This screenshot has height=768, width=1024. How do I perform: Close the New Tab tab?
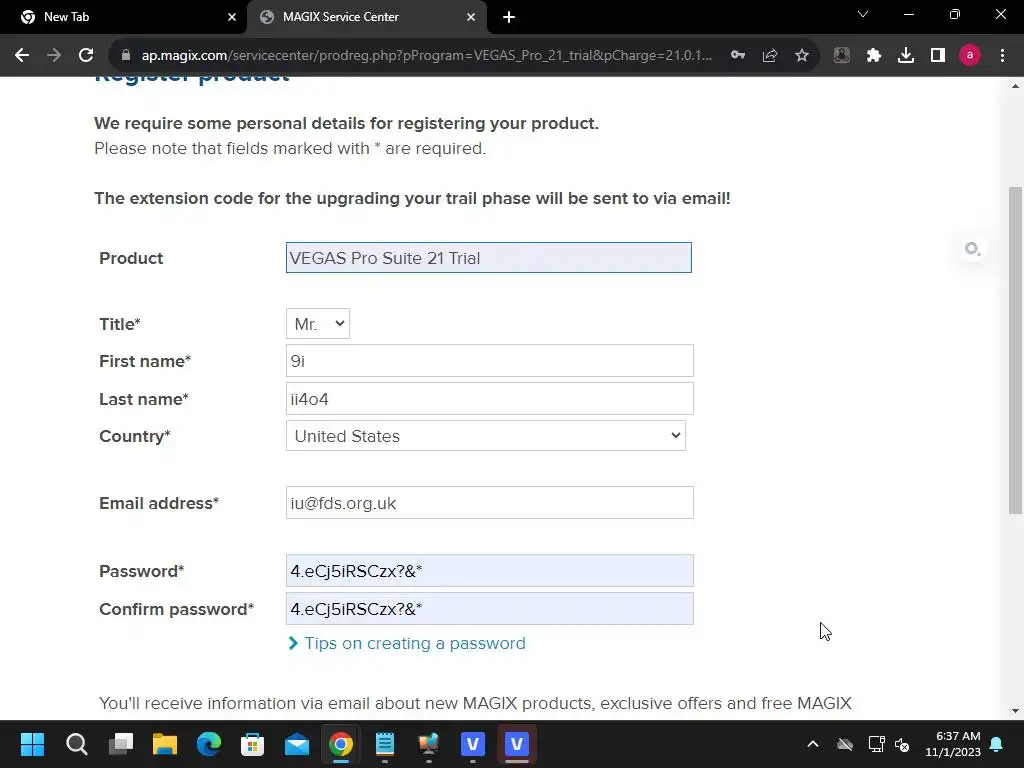click(x=232, y=17)
